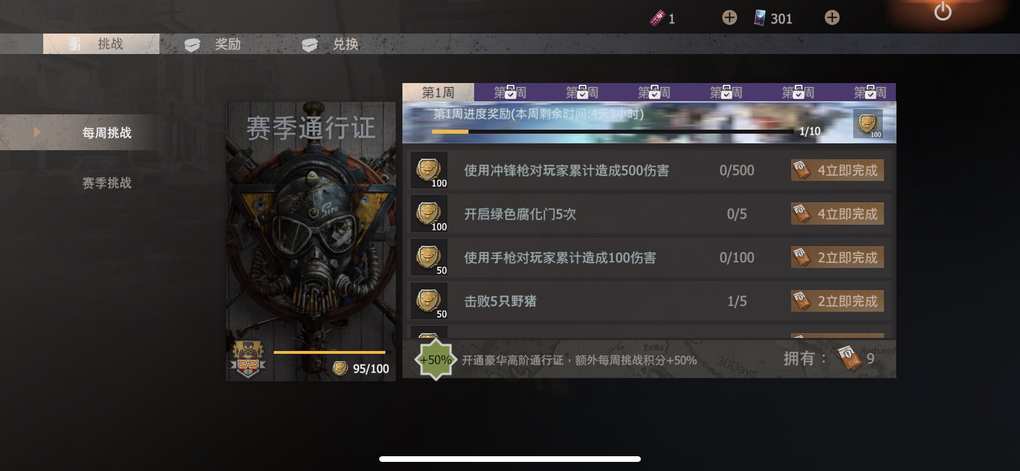The image size is (1020, 471).
Task: Tap the week 1 progress bar
Action: [x=612, y=131]
